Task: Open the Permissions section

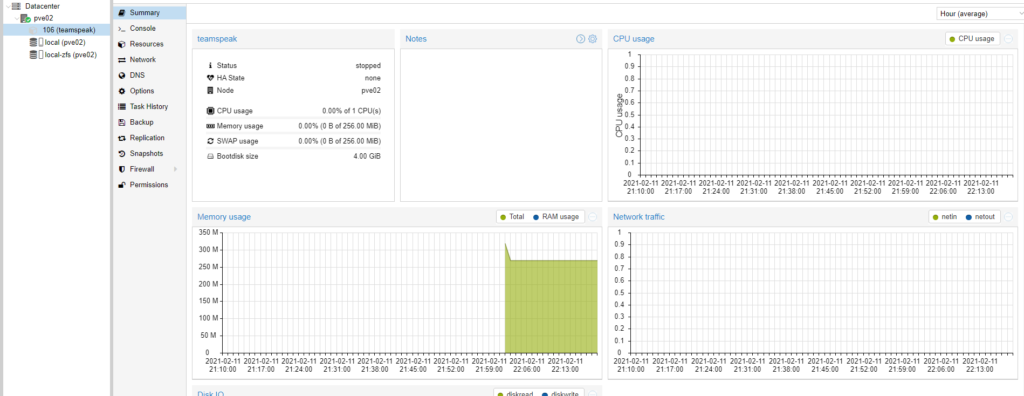Action: pyautogui.click(x=149, y=185)
